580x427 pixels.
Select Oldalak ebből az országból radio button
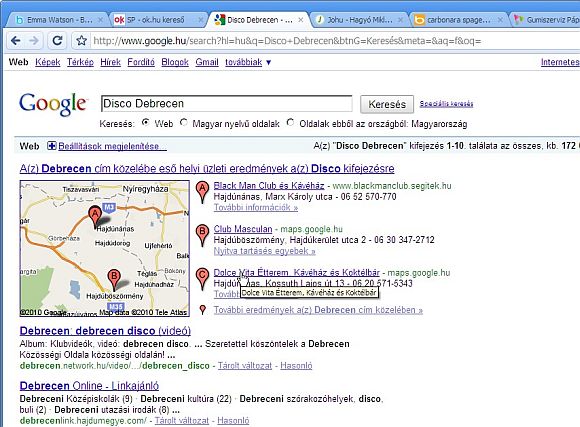click(290, 122)
